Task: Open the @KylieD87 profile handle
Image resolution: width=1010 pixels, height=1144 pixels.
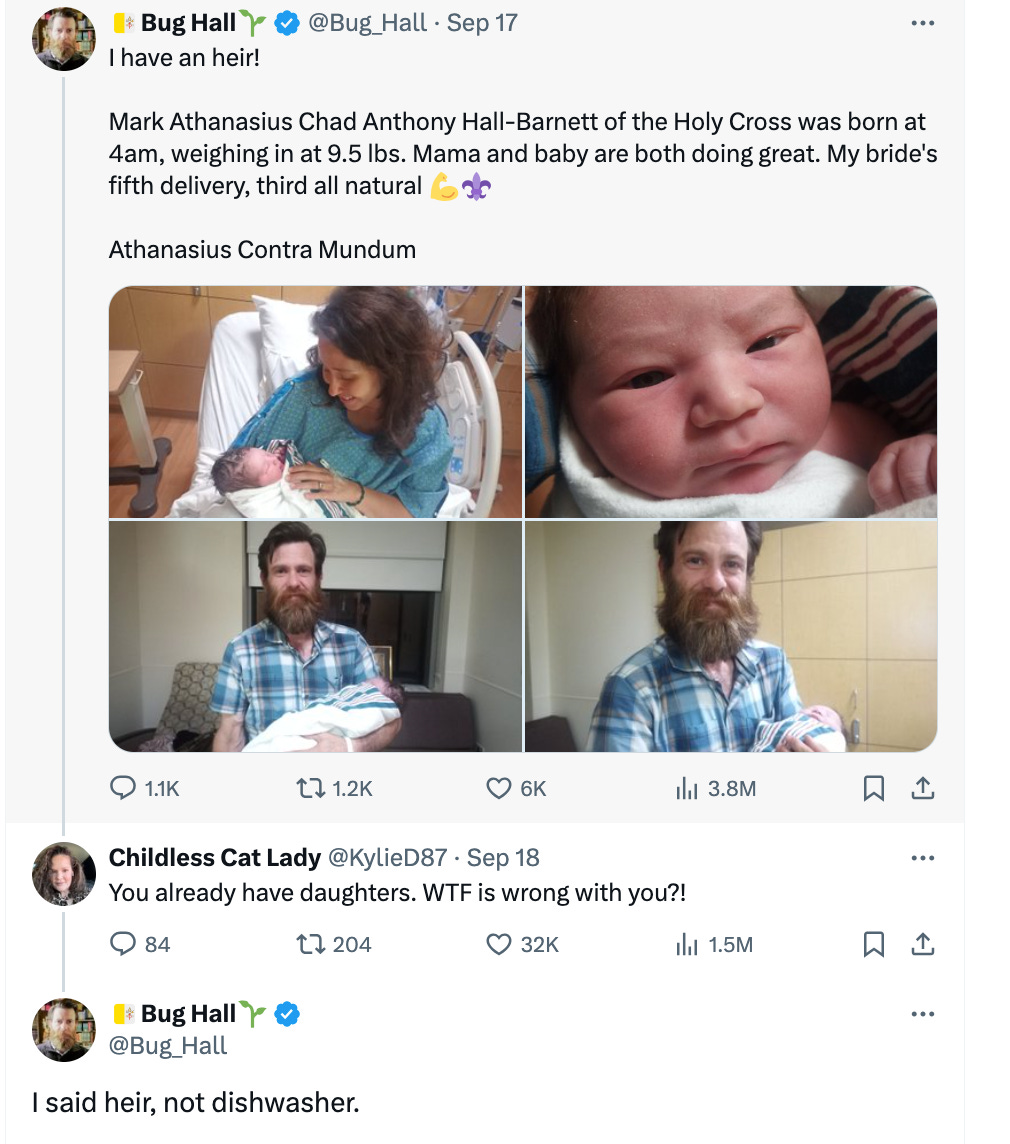Action: pyautogui.click(x=388, y=858)
